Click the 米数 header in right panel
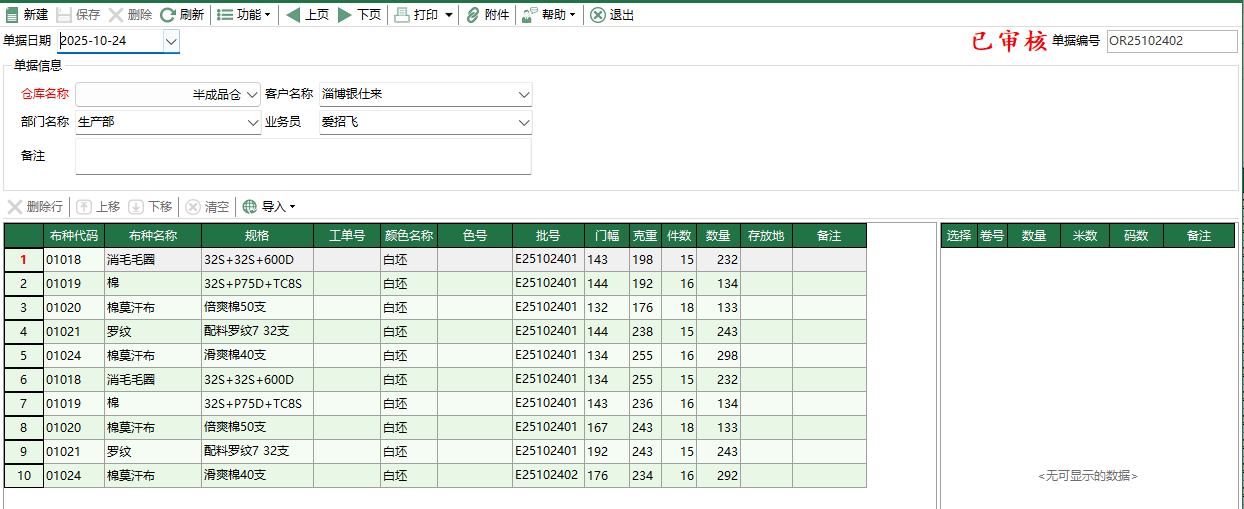 coord(1085,236)
